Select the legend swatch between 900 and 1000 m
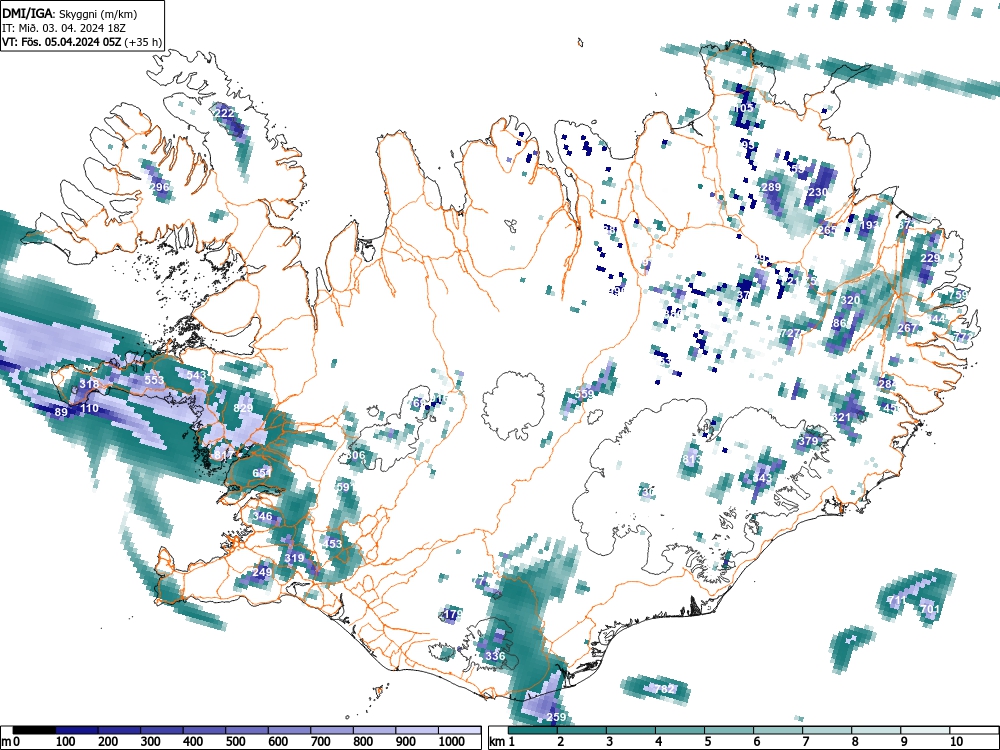The height and width of the screenshot is (750, 1000). [417, 730]
